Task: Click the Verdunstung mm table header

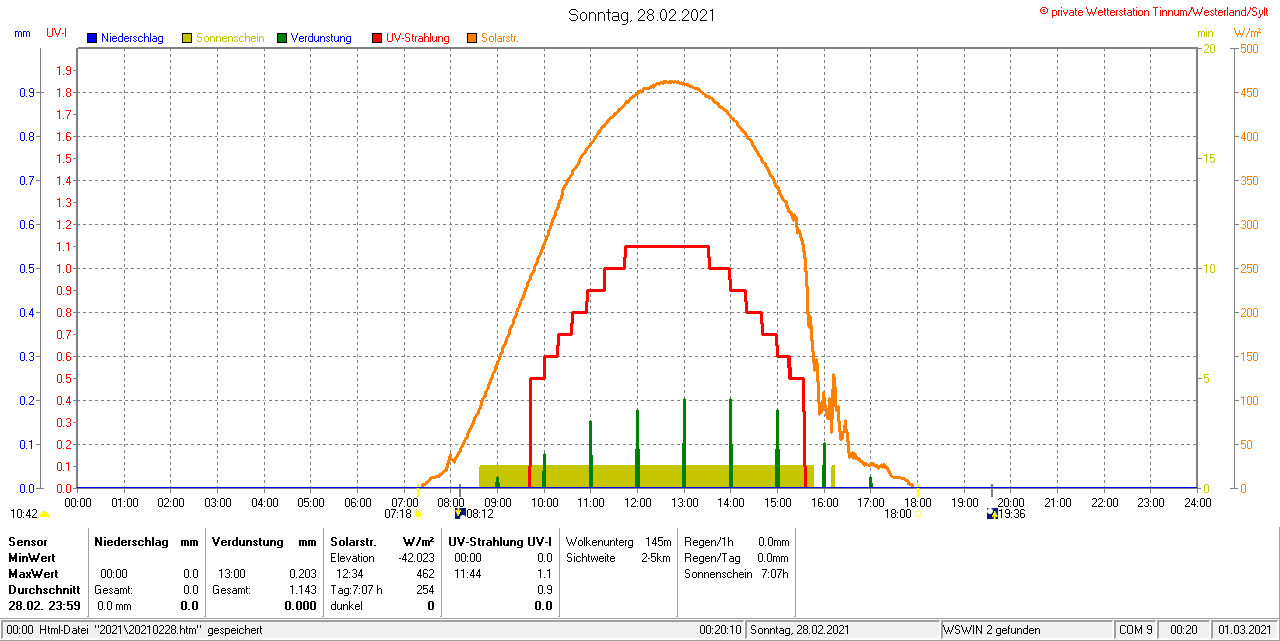Action: click(x=264, y=541)
